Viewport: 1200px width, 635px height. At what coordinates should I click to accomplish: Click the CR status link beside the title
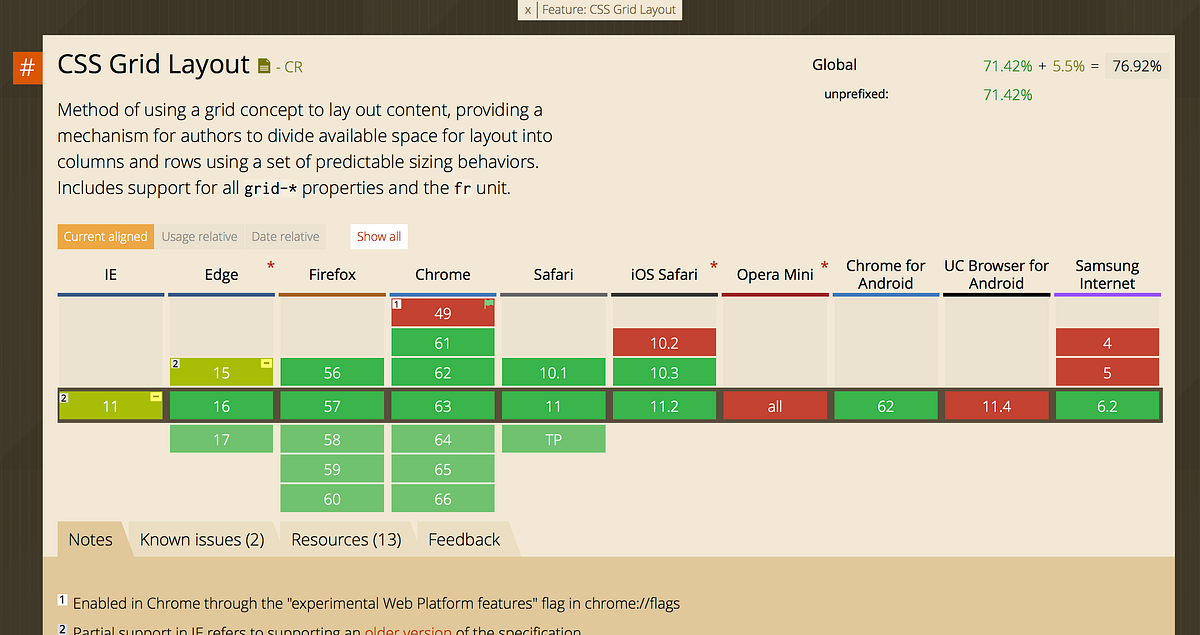[x=289, y=67]
